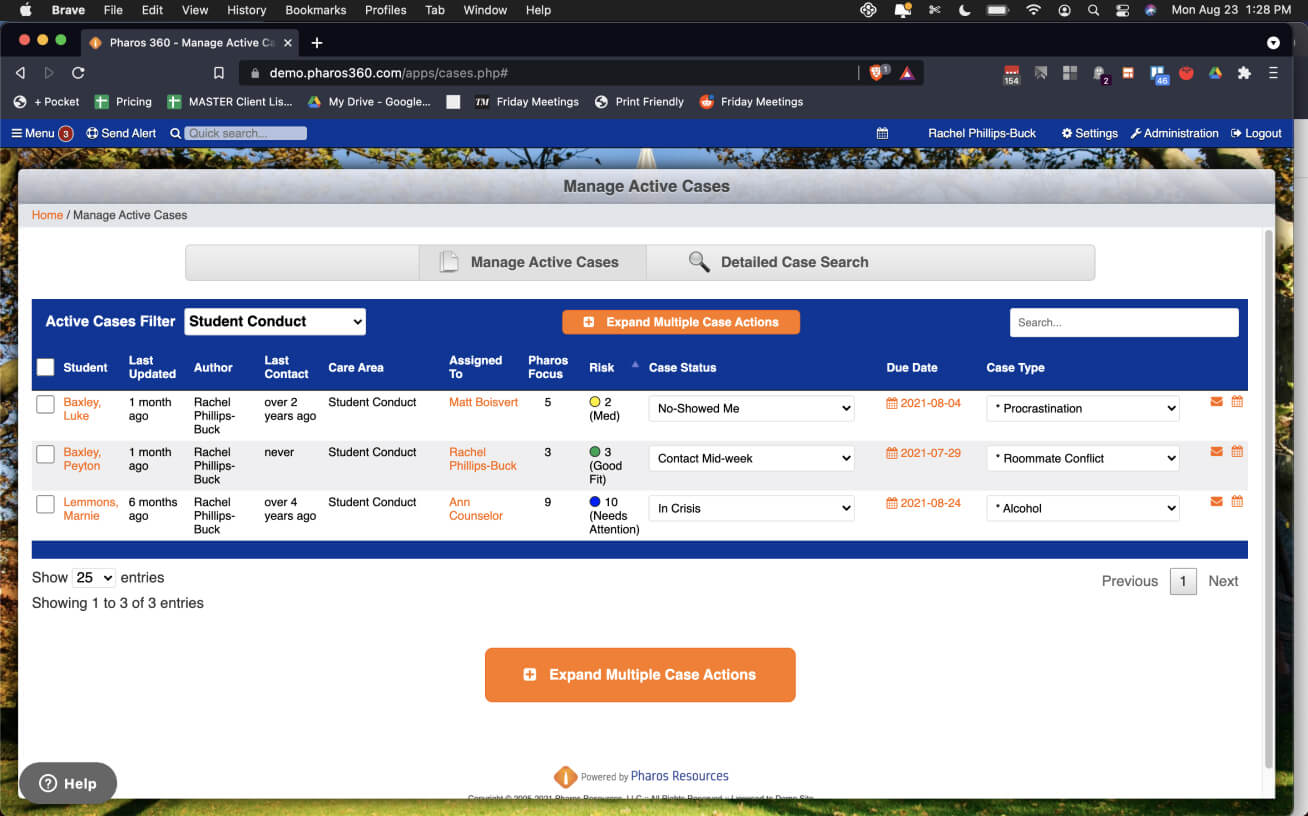
Task: Open the No-Showed Me case status dropdown
Action: (x=752, y=408)
